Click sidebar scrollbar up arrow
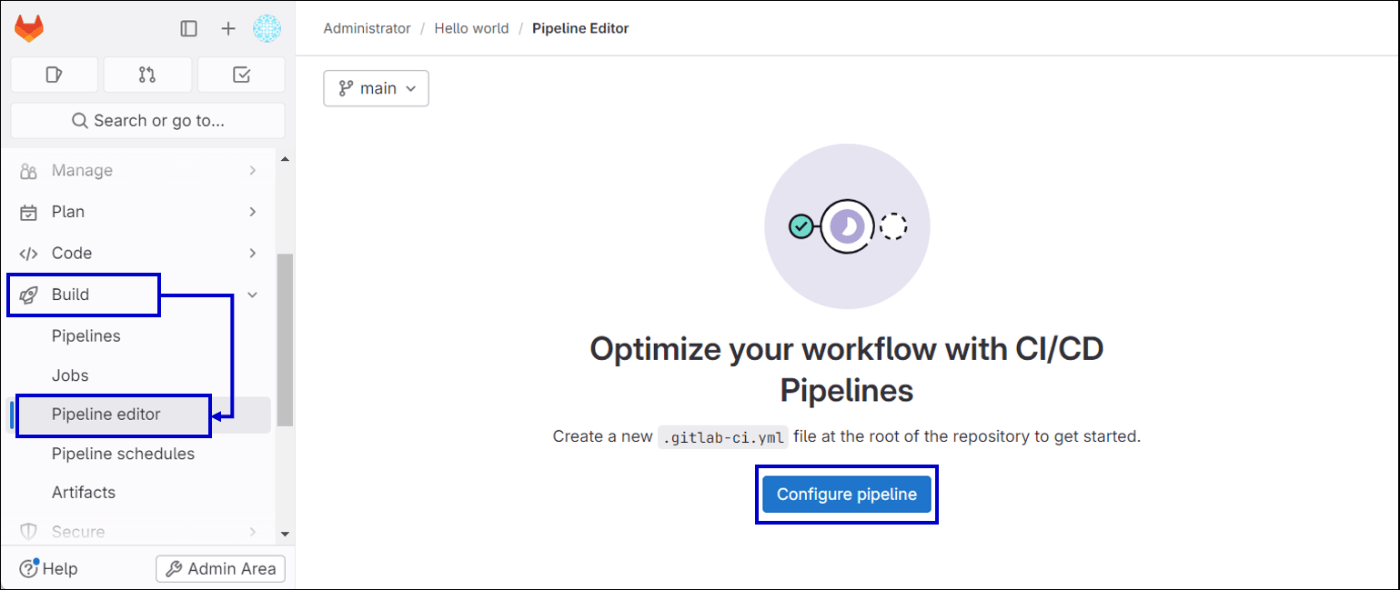The width and height of the screenshot is (1400, 590). click(x=285, y=159)
